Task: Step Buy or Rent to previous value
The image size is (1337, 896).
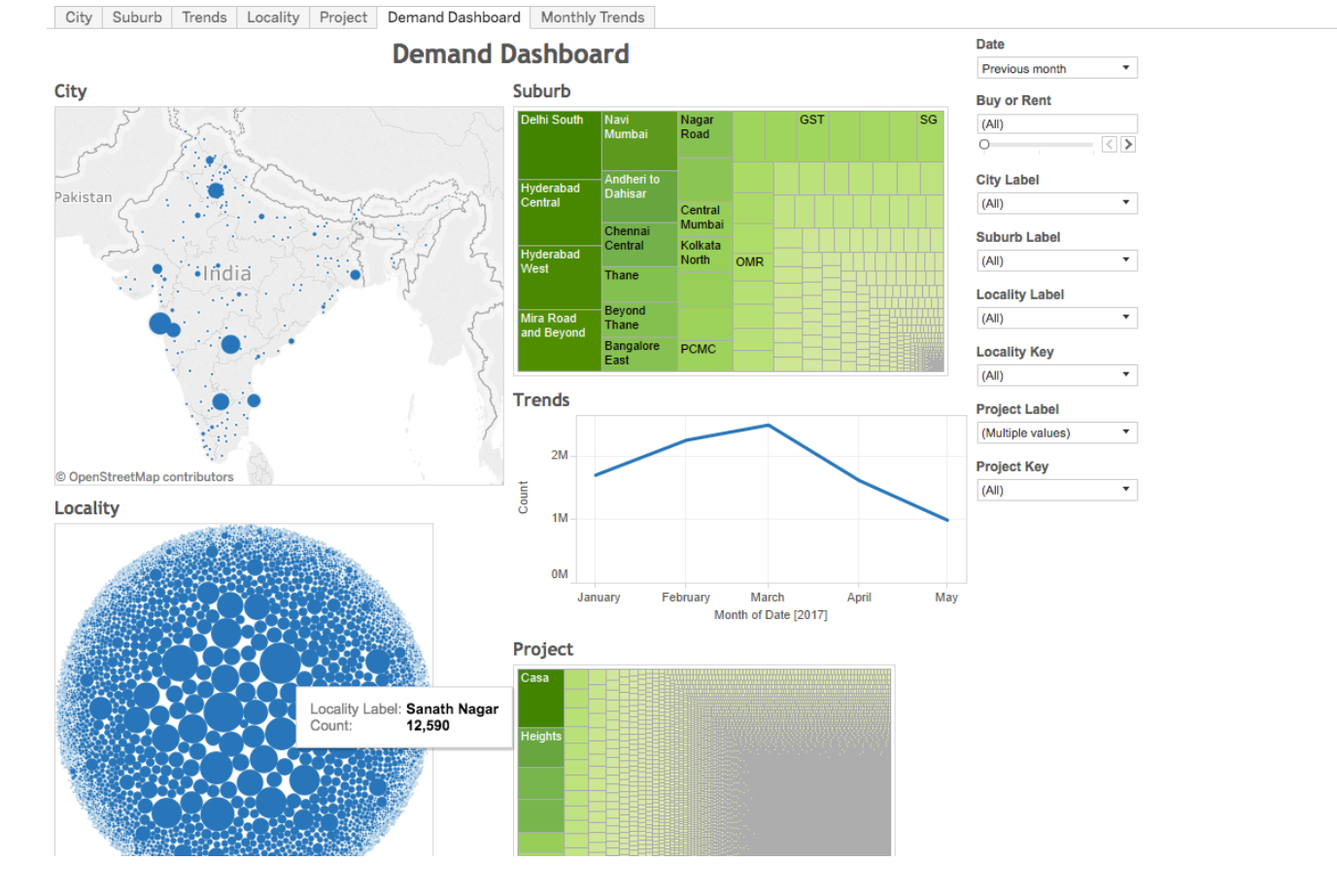Action: 1109,145
